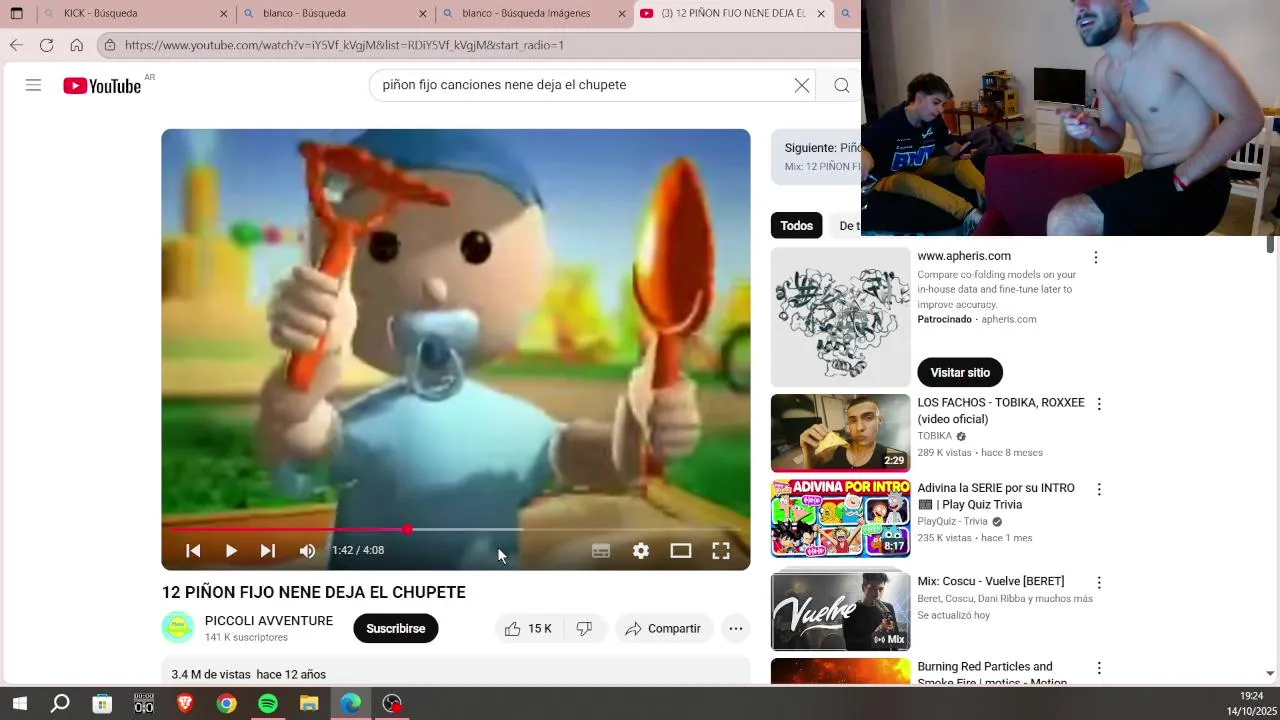Open options for LOS FACHOS video

1099,404
